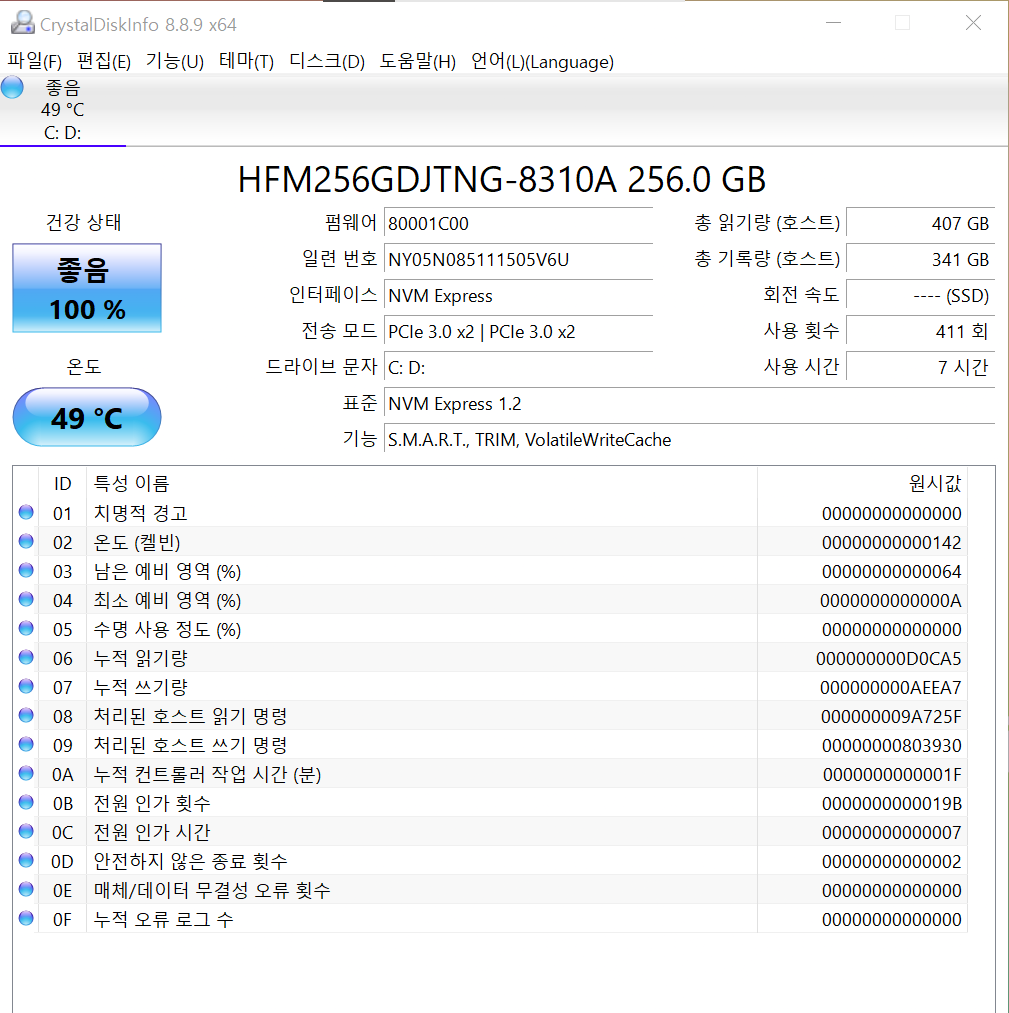Click the 09 처리된 호스트 쓰기 명령 status orb
The width and height of the screenshot is (1009, 1013).
(x=26, y=744)
